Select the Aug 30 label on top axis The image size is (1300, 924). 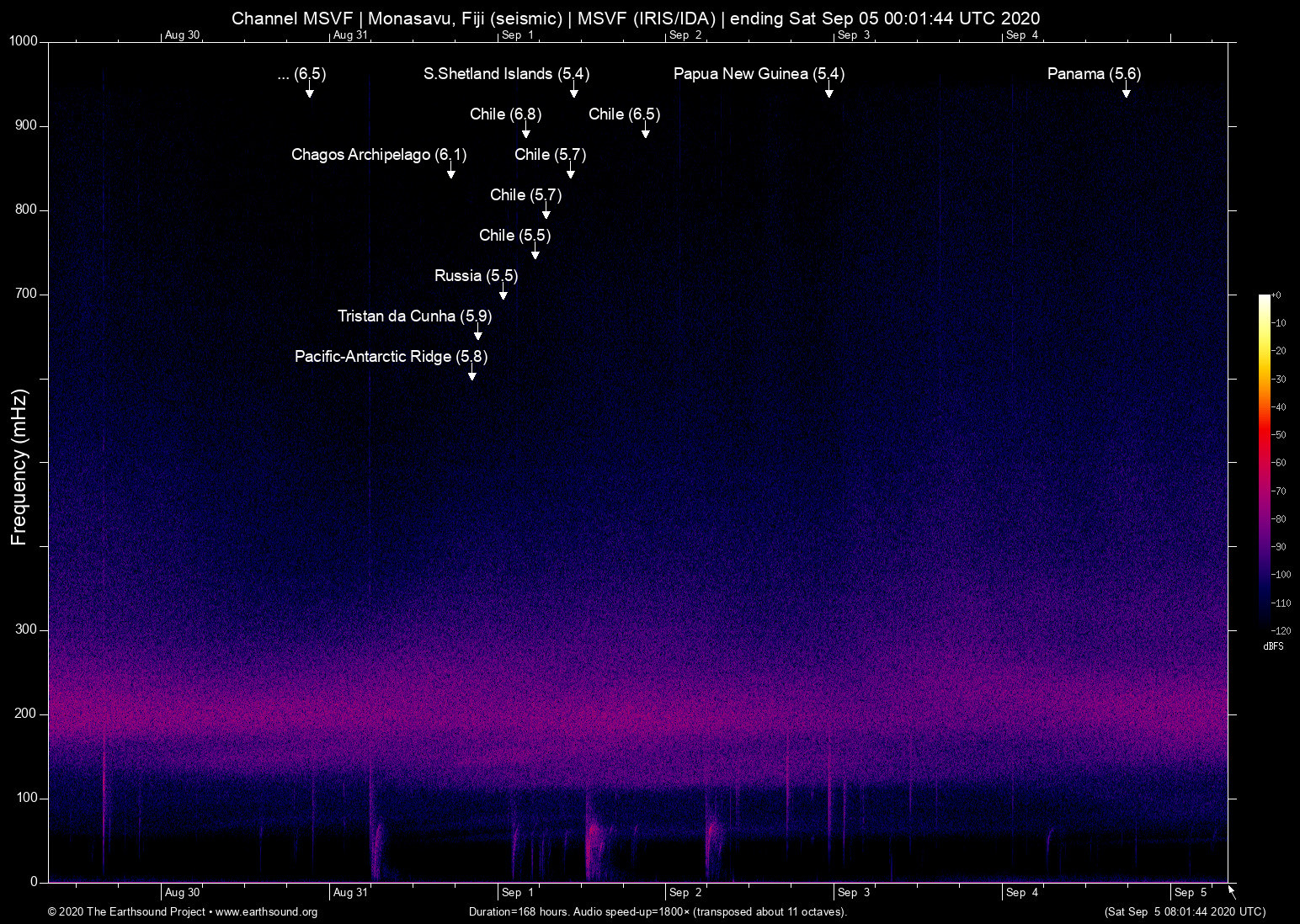coord(182,35)
